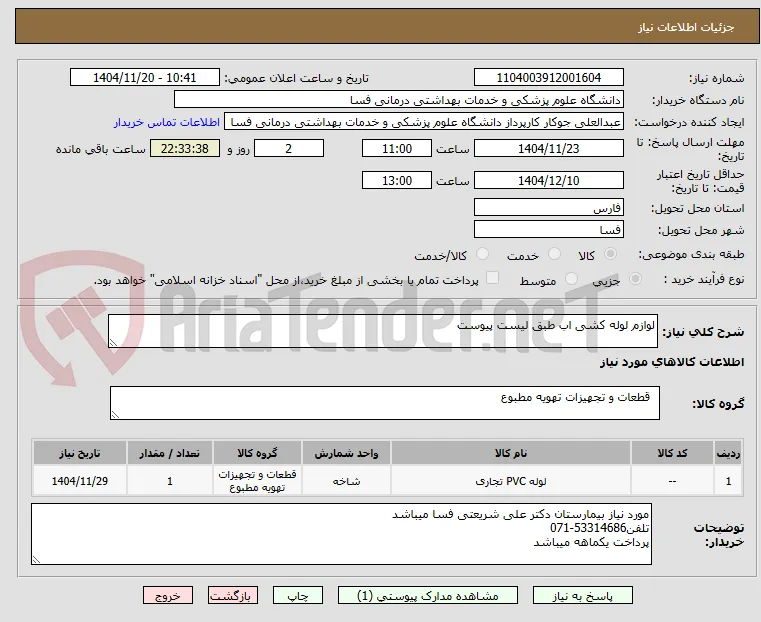Select the کالا radio button
This screenshot has width=761, height=622.
[x=611, y=254]
